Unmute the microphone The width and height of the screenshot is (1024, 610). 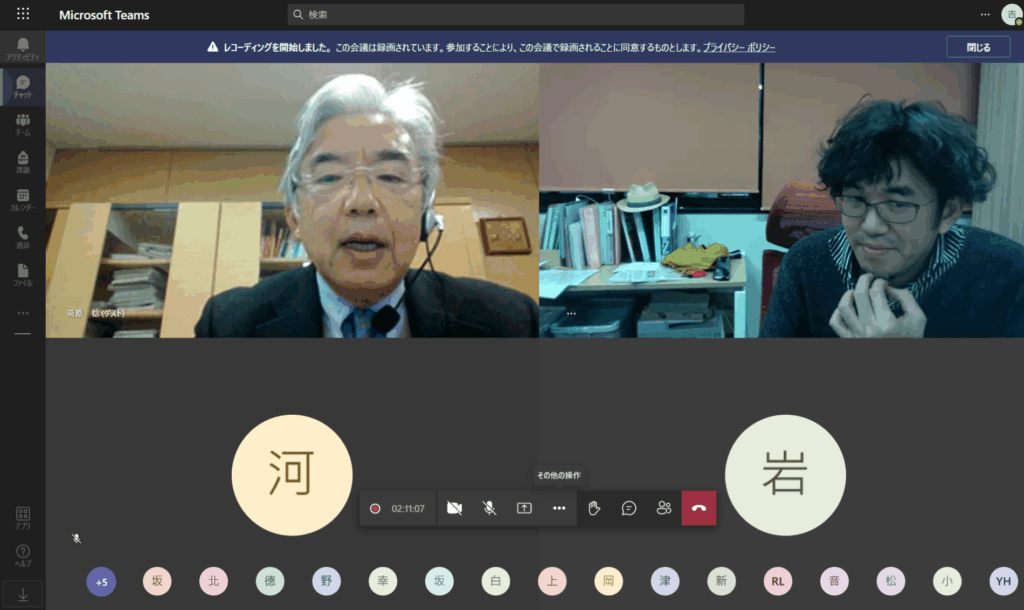click(489, 508)
